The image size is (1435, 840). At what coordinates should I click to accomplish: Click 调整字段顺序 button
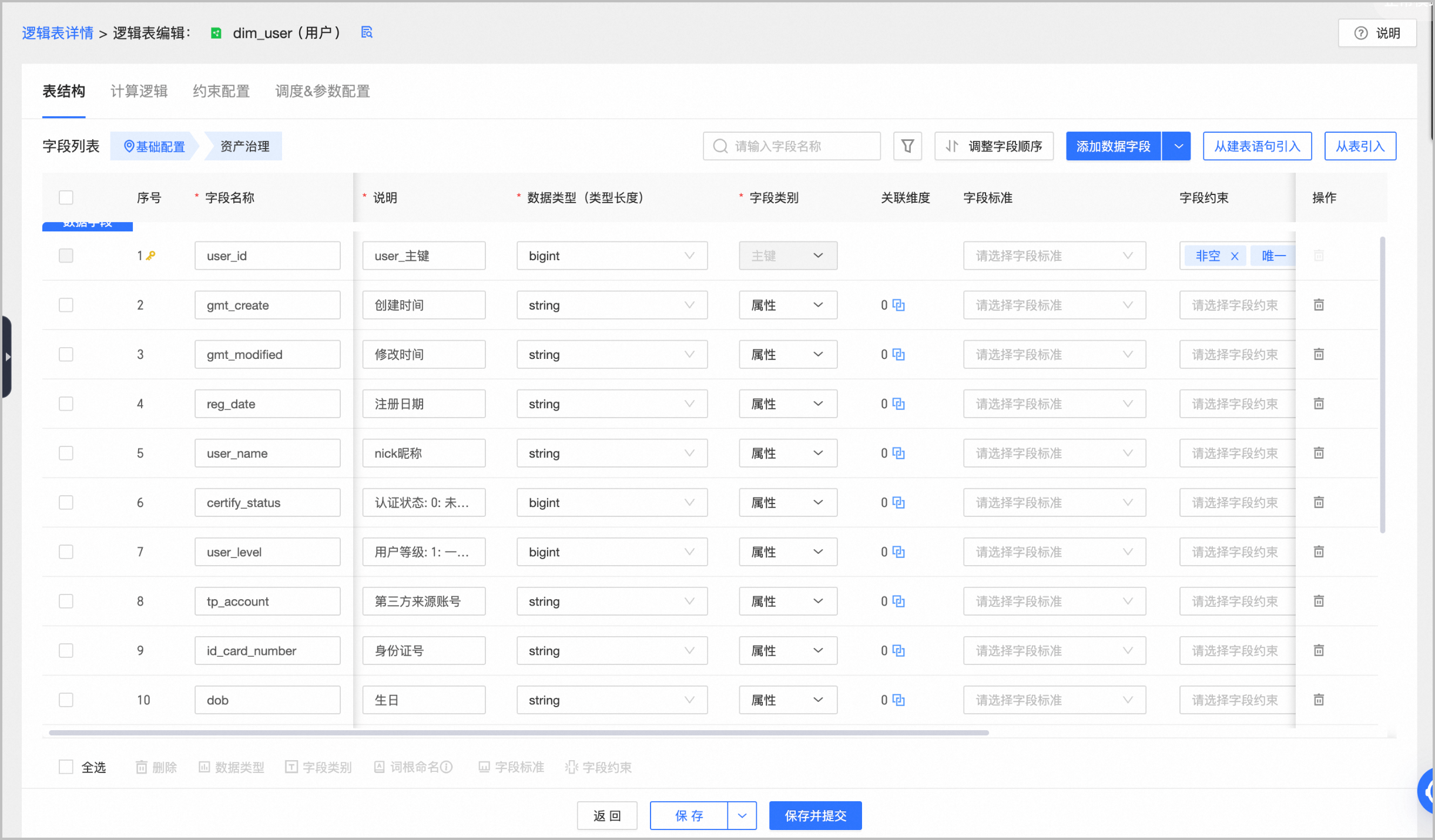click(x=994, y=146)
